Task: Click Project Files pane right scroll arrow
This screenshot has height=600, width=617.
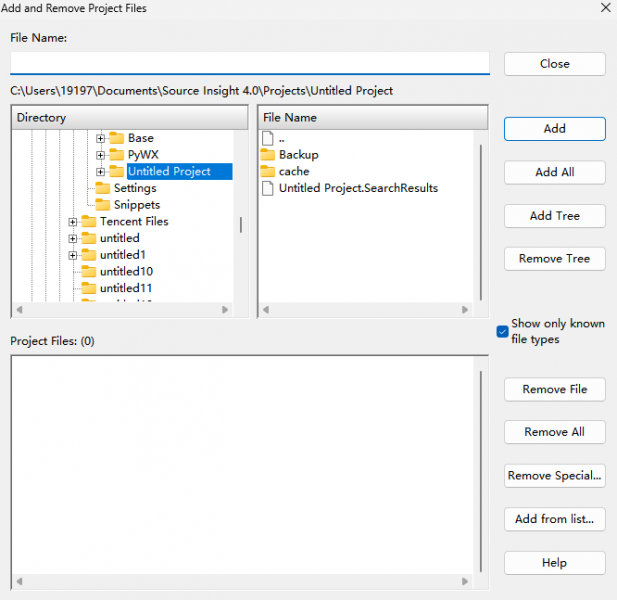Action: [x=465, y=581]
